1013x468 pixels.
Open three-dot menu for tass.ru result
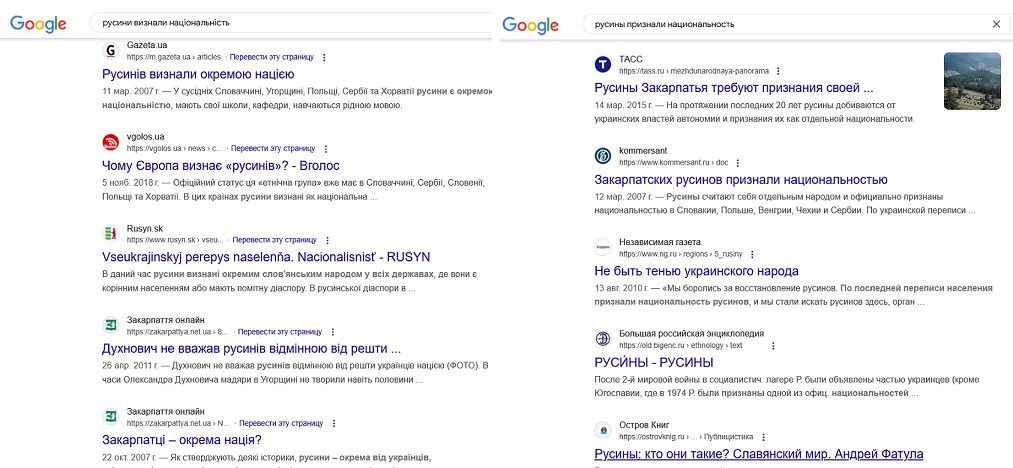778,71
